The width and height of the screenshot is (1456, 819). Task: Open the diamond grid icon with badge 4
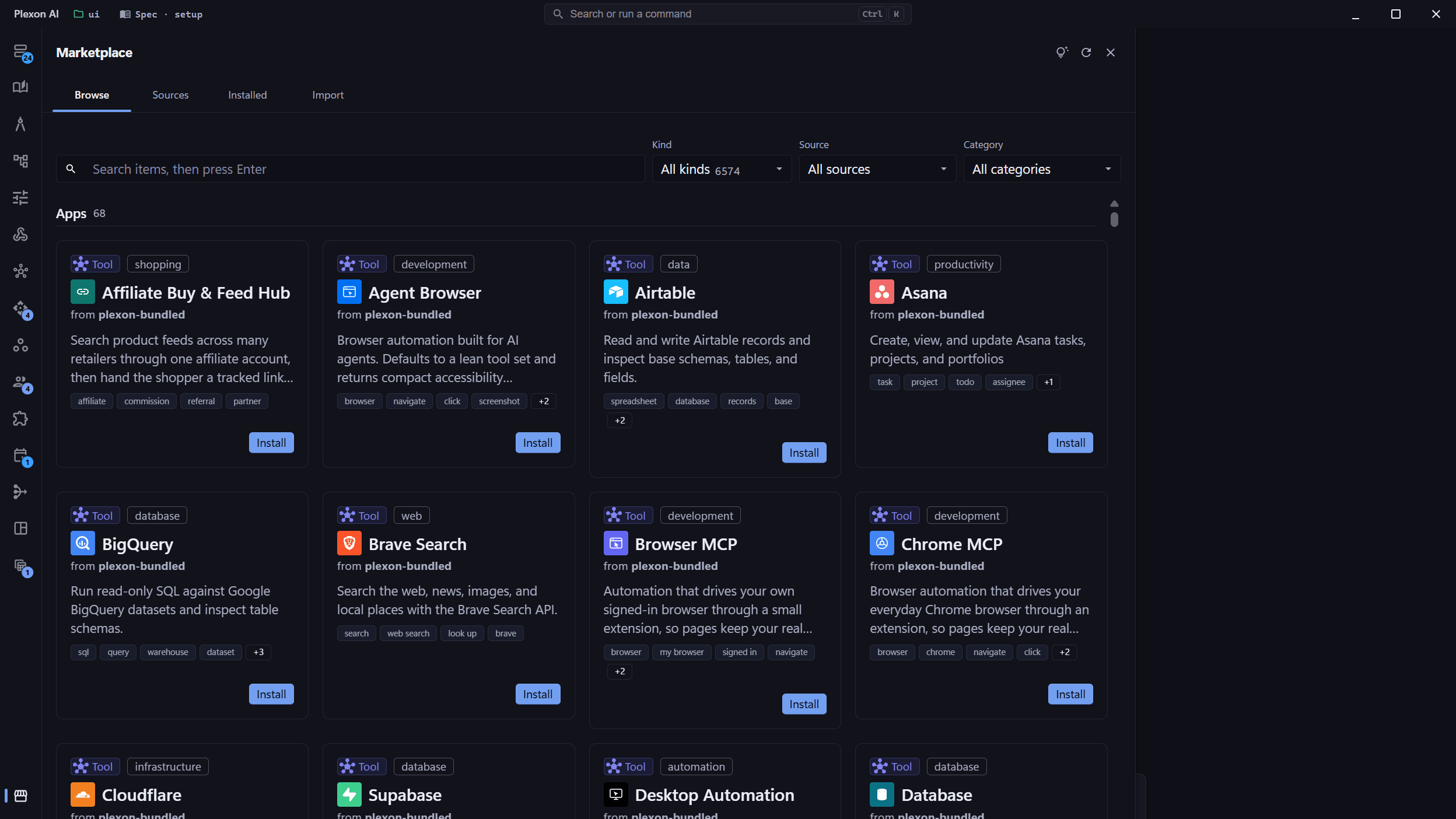[22, 309]
